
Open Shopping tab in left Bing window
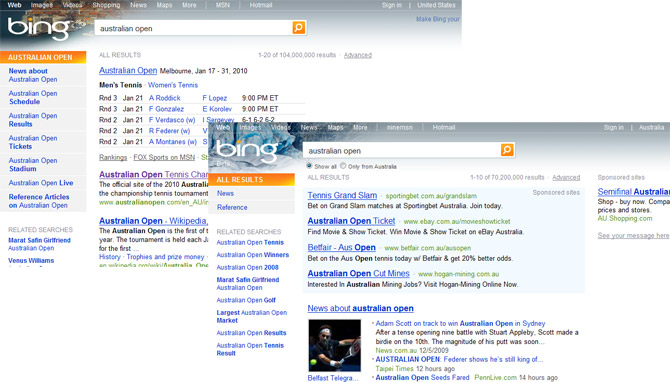click(x=106, y=5)
